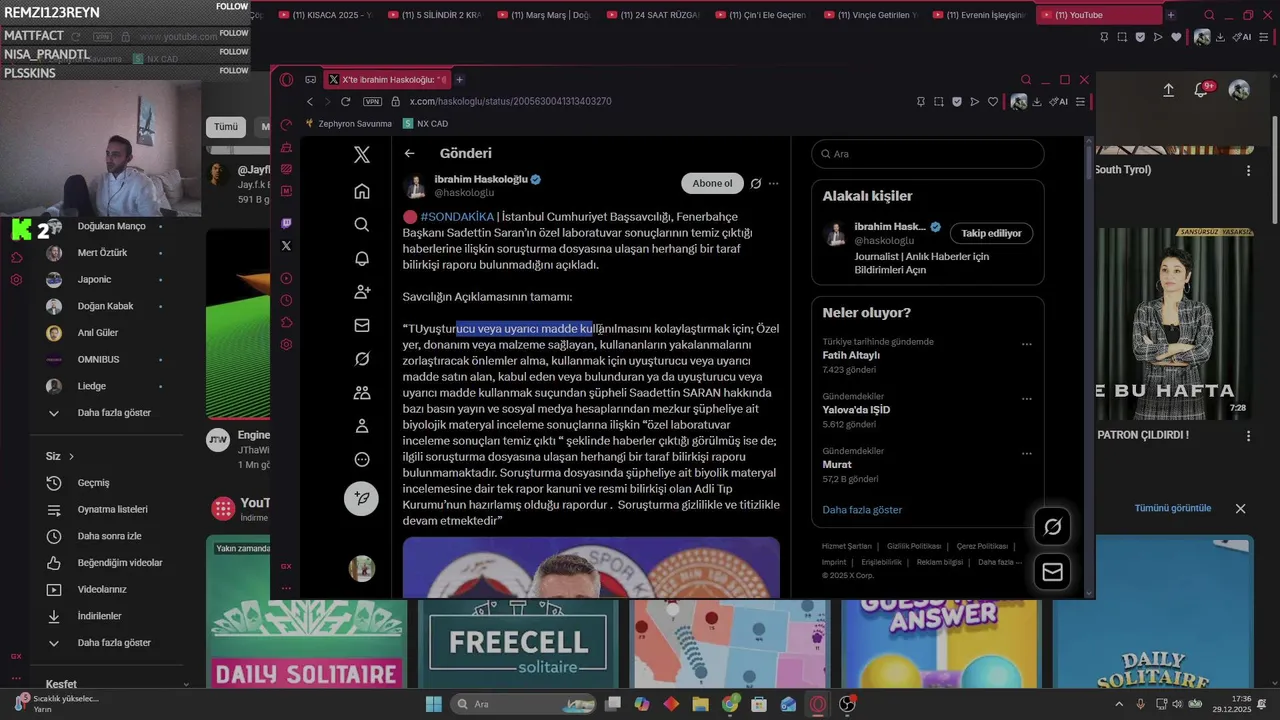Viewport: 1280px width, 720px height.
Task: Open YouTube upload icon top right
Action: tap(1168, 90)
